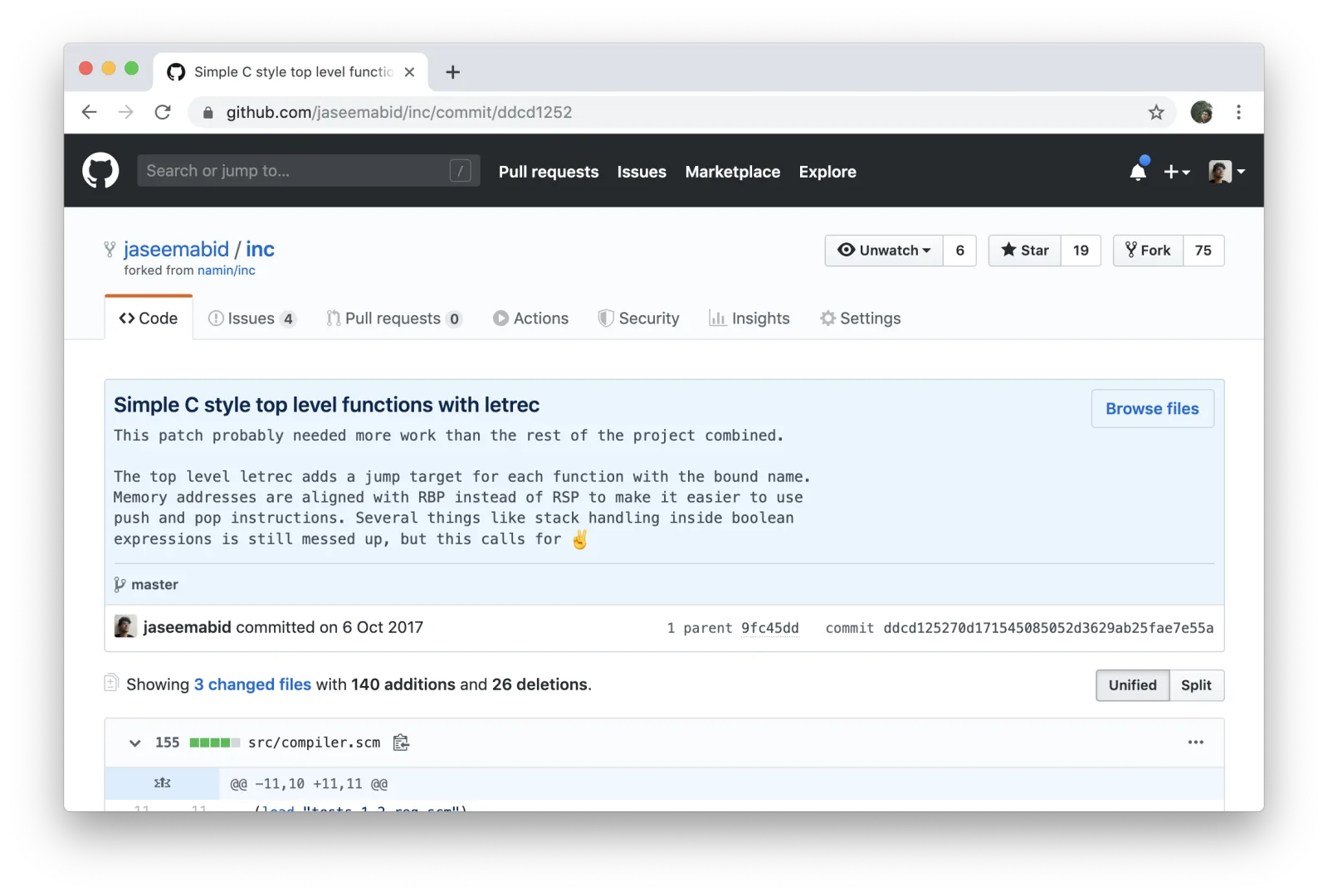This screenshot has width=1328, height=896.
Task: Copy the src/compiler.scm file path
Action: (402, 743)
